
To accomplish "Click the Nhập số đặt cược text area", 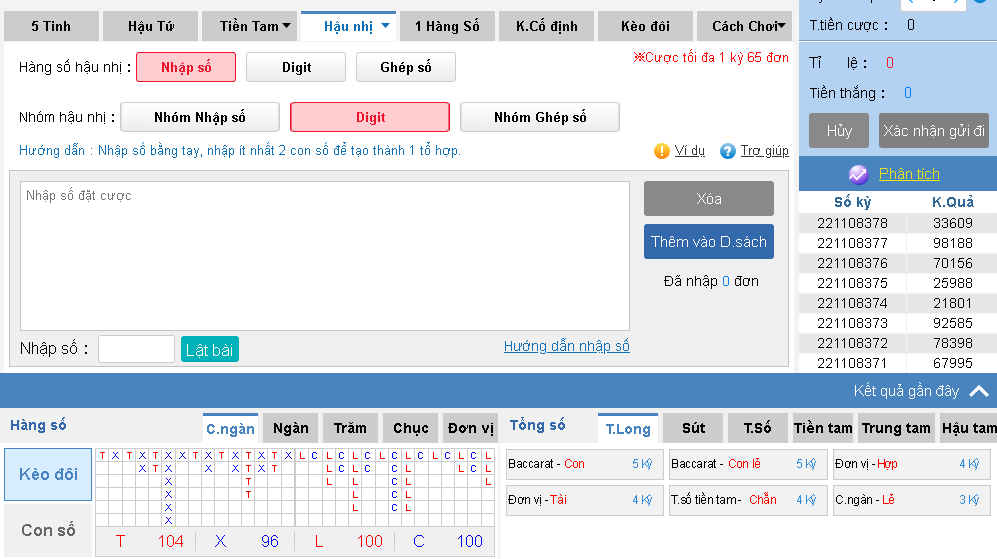I will (325, 255).
